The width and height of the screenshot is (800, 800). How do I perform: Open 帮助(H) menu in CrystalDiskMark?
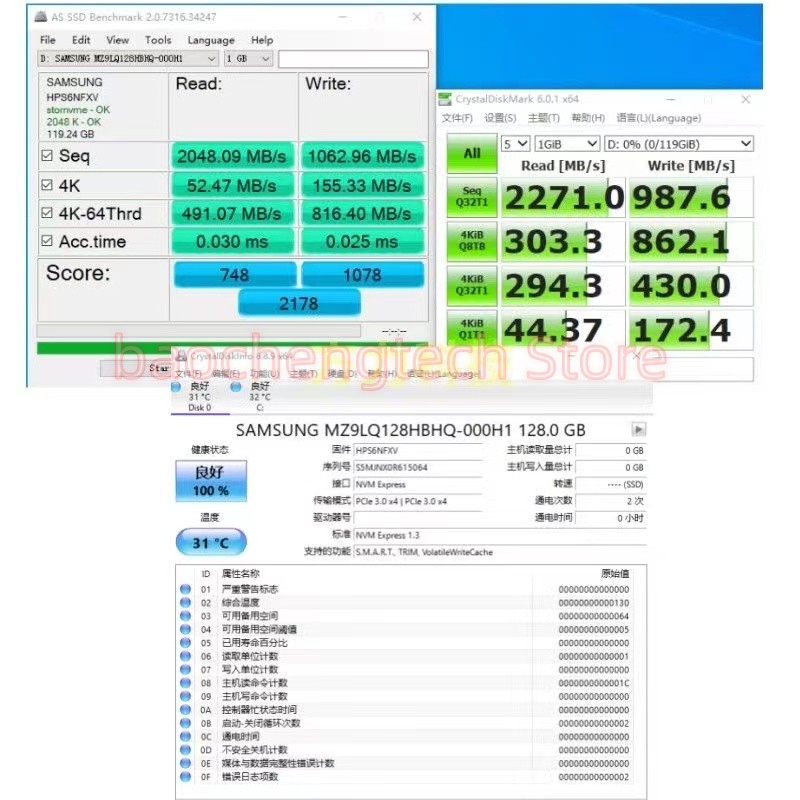point(588,118)
